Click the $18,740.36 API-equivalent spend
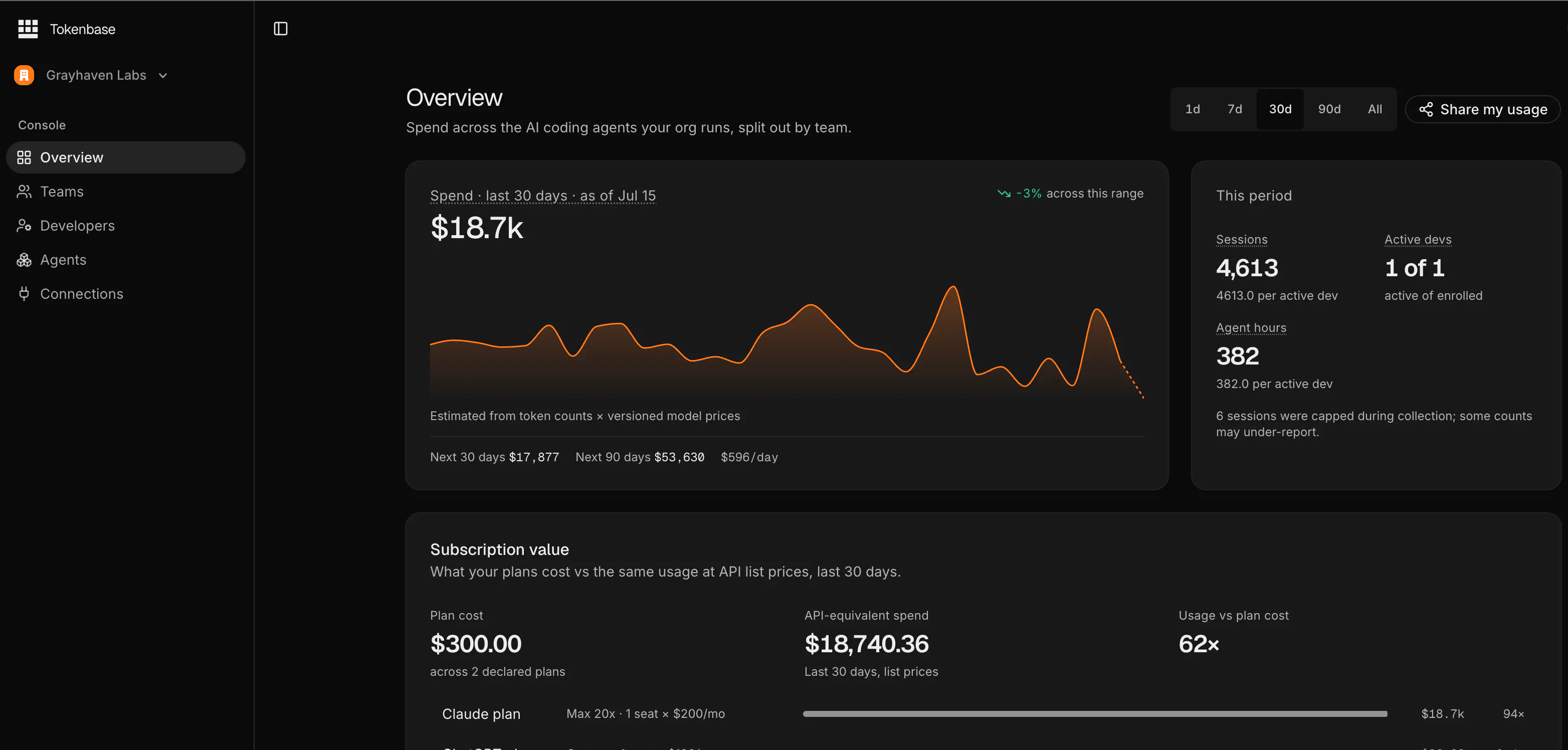Viewport: 1568px width, 750px height. tap(867, 644)
